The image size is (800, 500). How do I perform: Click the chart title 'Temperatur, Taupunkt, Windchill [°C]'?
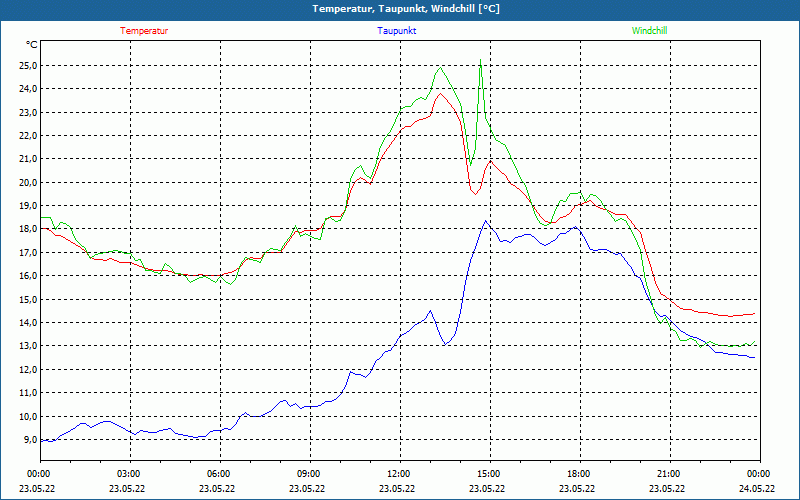tap(406, 9)
